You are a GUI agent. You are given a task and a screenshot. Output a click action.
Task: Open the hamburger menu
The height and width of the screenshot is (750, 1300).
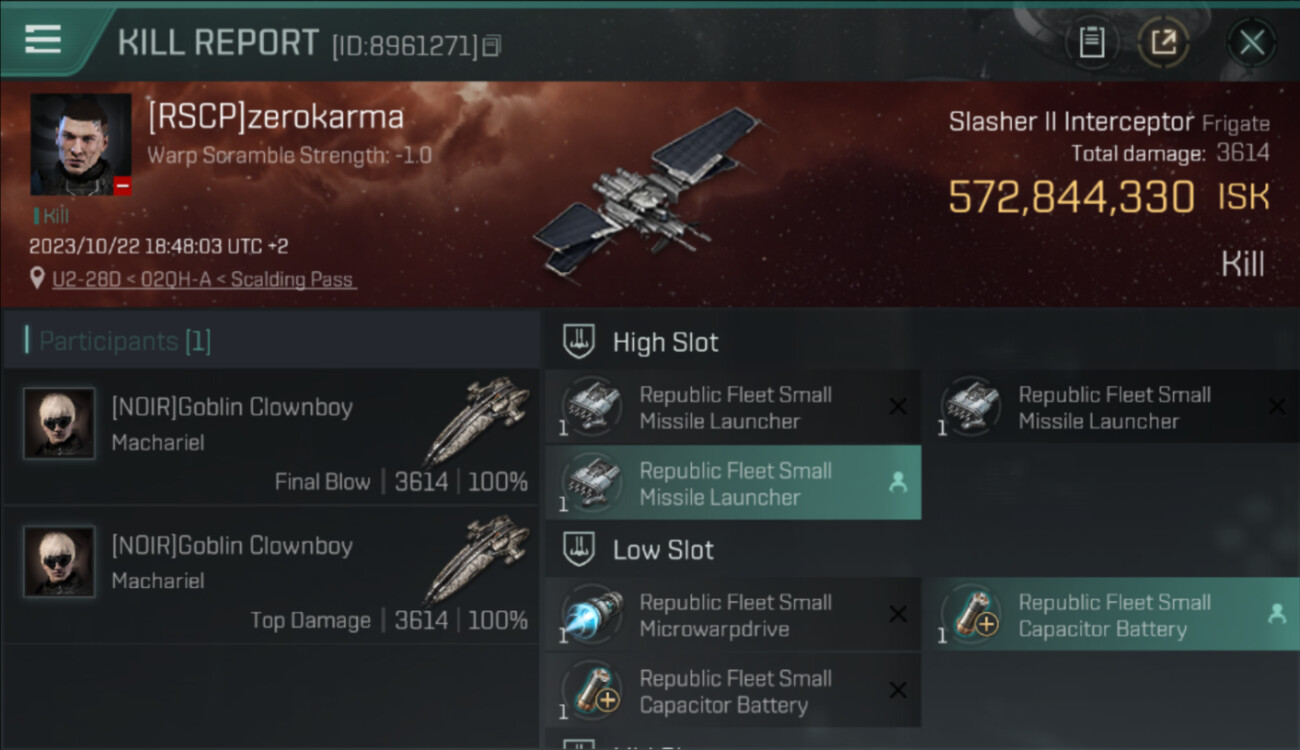43,40
